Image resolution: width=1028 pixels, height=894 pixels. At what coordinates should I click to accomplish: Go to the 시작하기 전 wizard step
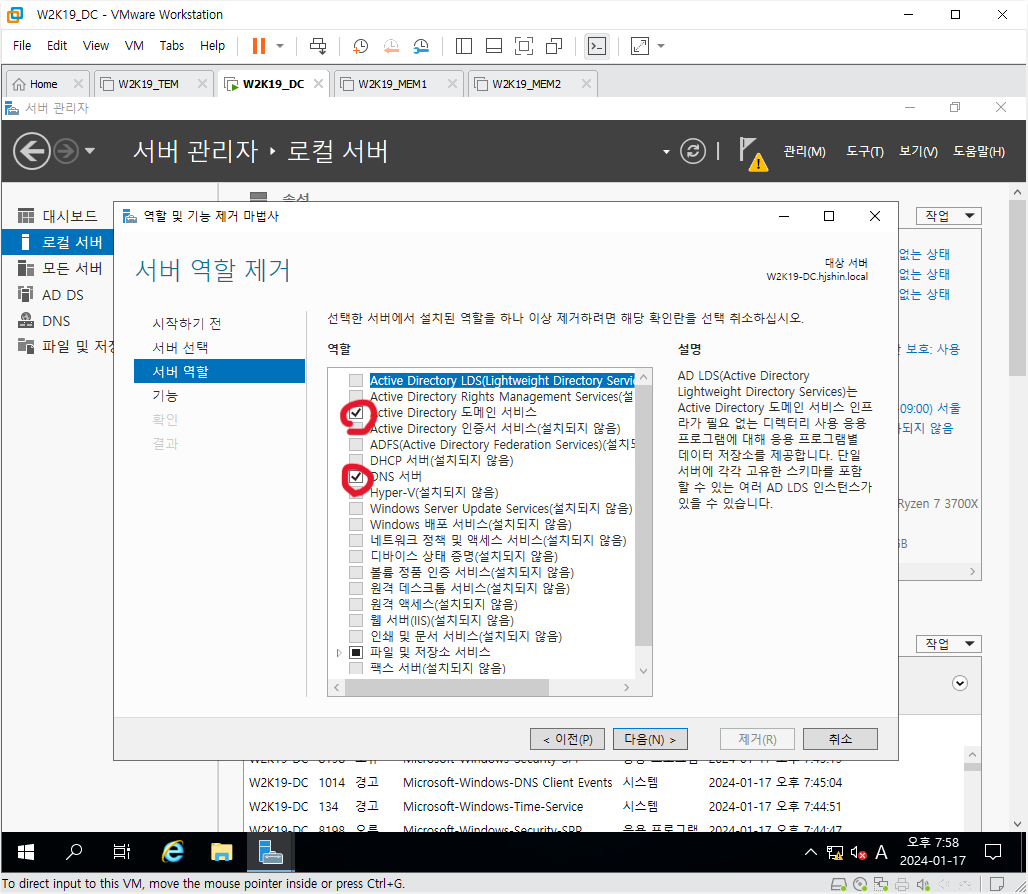click(x=187, y=323)
